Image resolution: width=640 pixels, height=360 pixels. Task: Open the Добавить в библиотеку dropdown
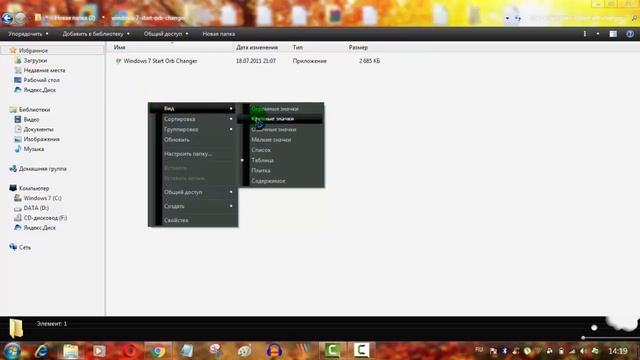(96, 34)
